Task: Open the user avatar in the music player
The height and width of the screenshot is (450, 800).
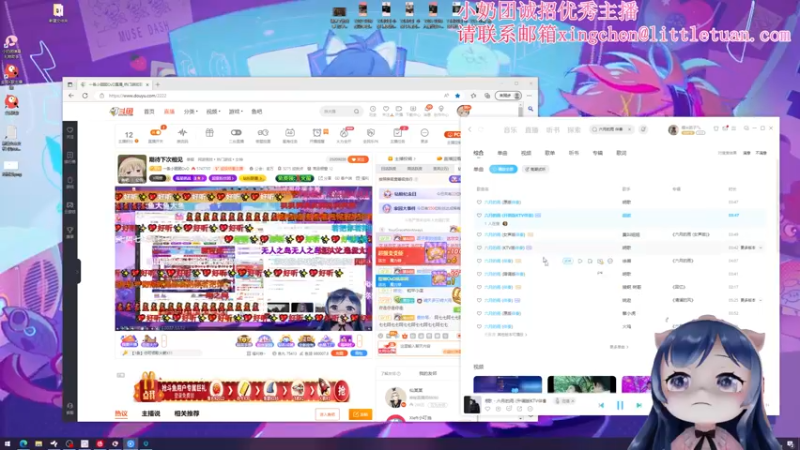Action: (673, 130)
